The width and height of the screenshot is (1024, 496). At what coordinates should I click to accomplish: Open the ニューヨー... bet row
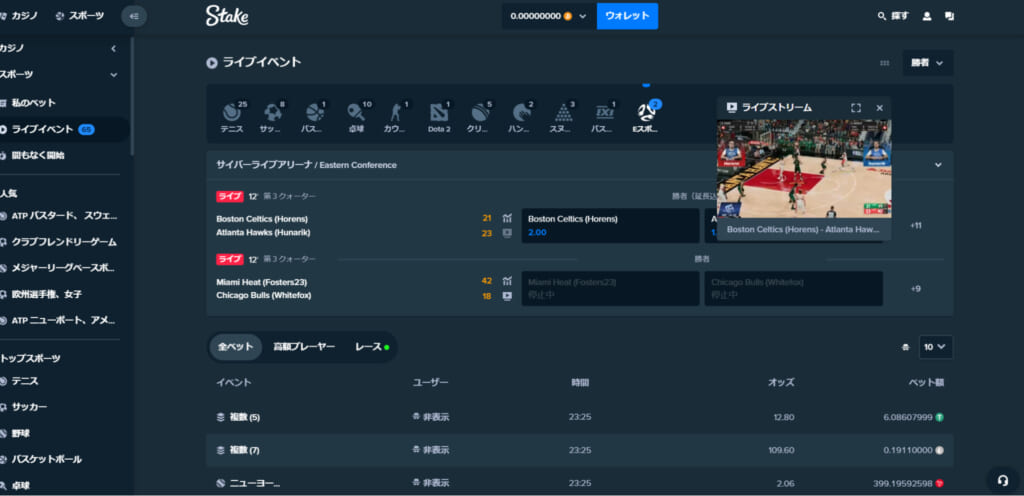[579, 484]
